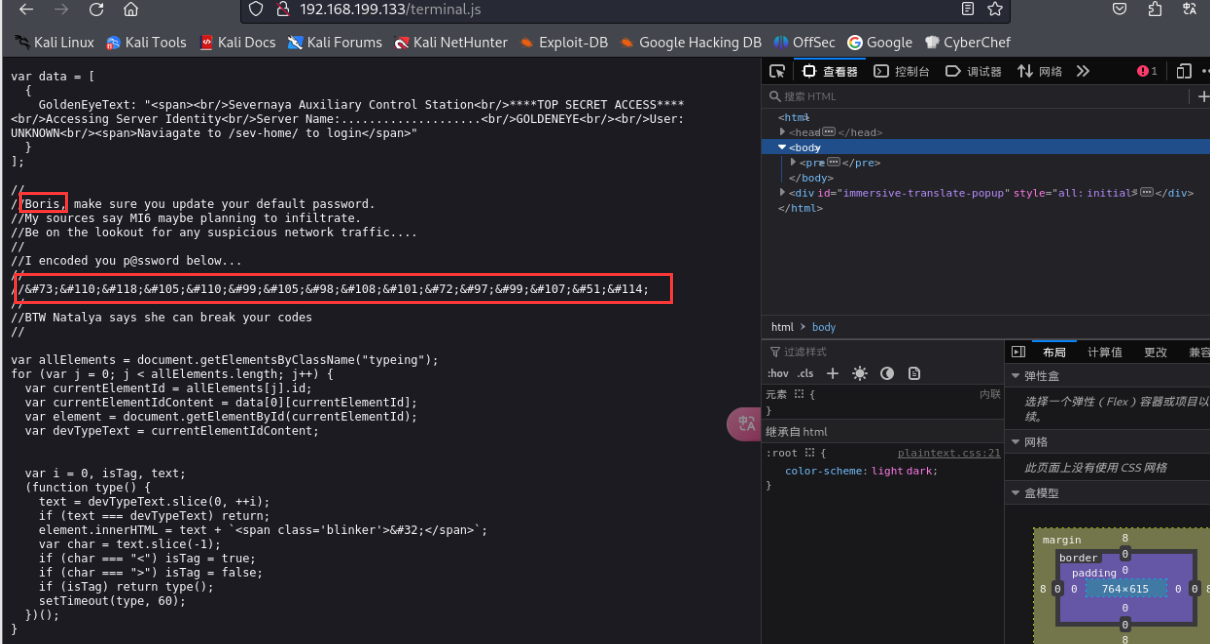Reload the page

[96, 10]
